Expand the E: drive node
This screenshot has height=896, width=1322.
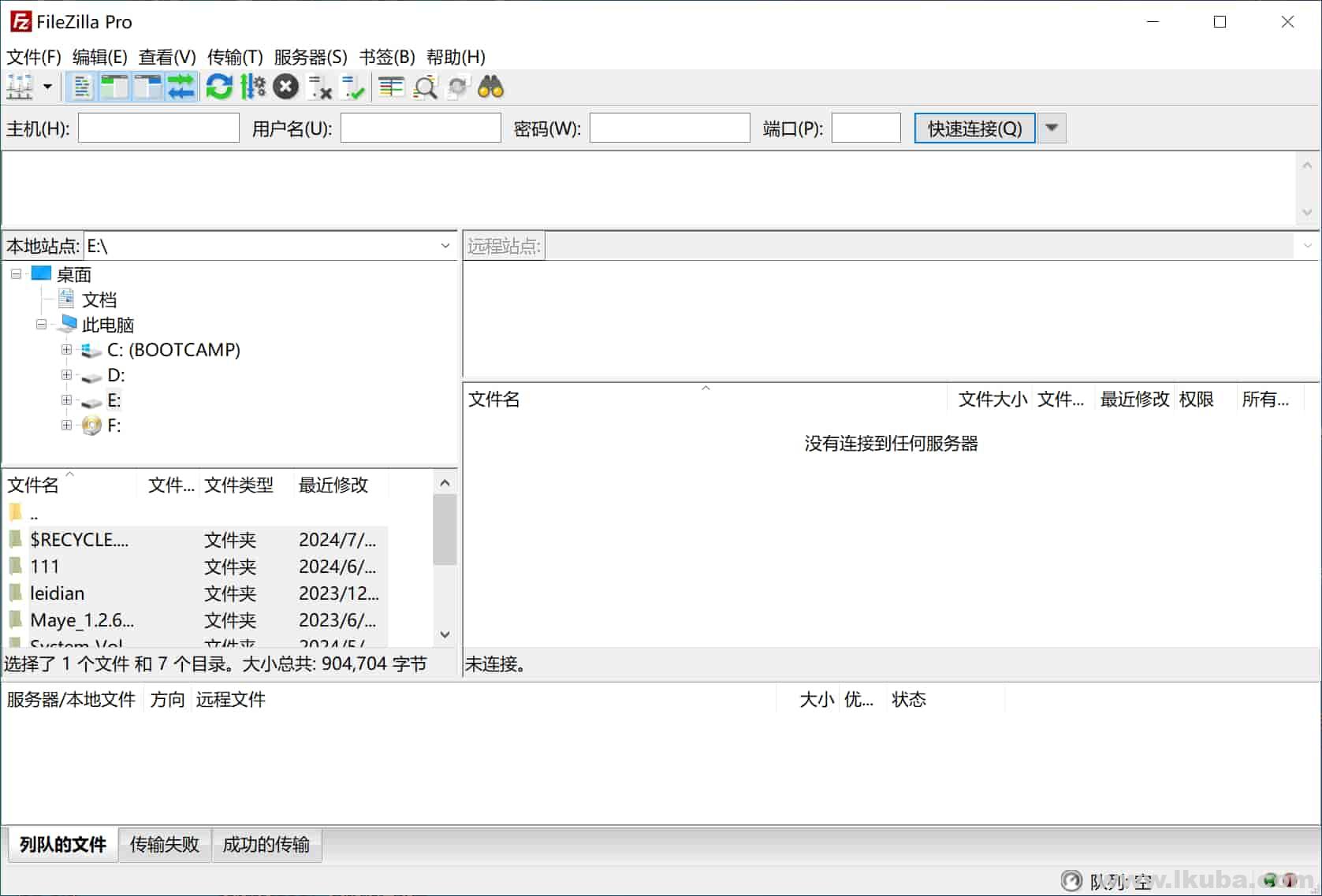pos(66,400)
